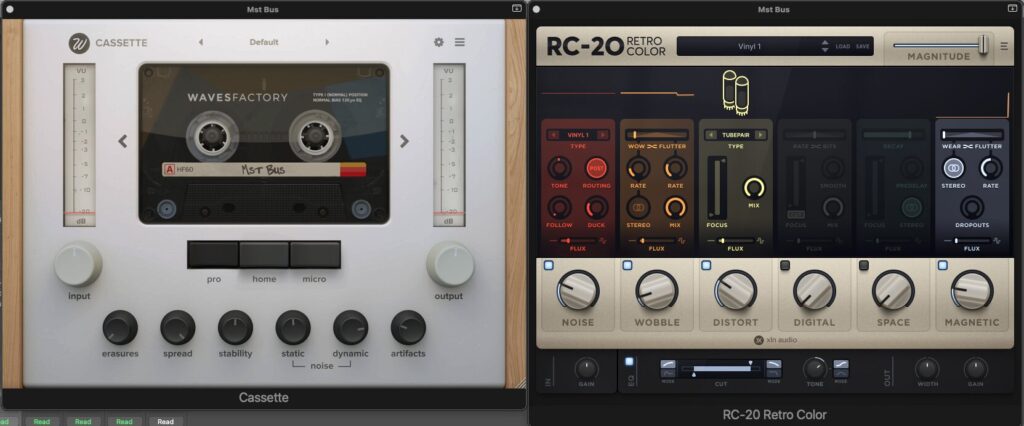Select next distortion type right of TUBEPAIR
The height and width of the screenshot is (426, 1024).
[760, 135]
